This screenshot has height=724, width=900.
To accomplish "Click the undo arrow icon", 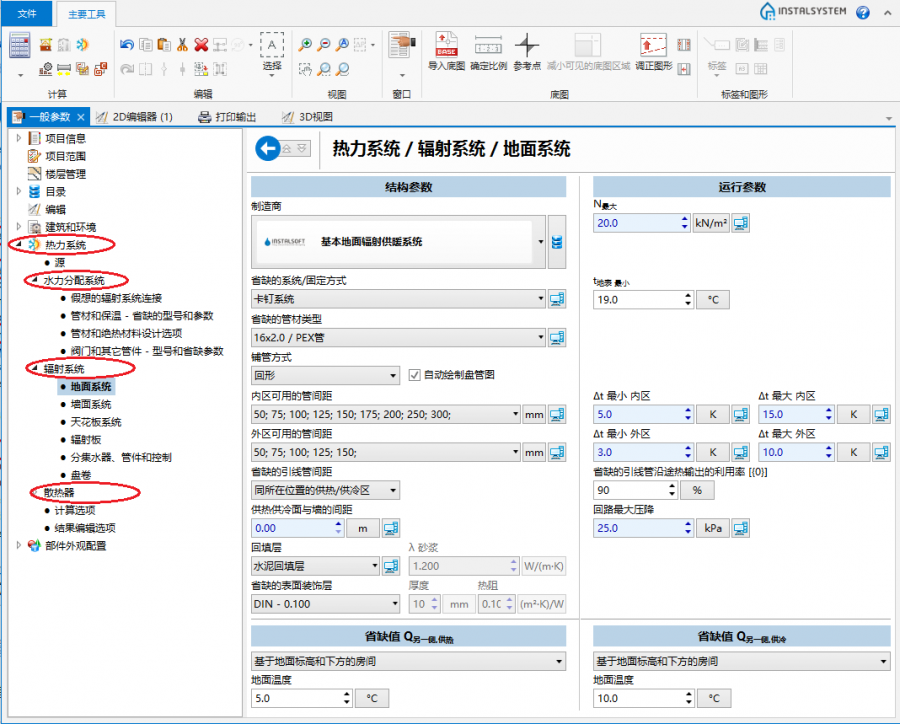I will pyautogui.click(x=127, y=44).
